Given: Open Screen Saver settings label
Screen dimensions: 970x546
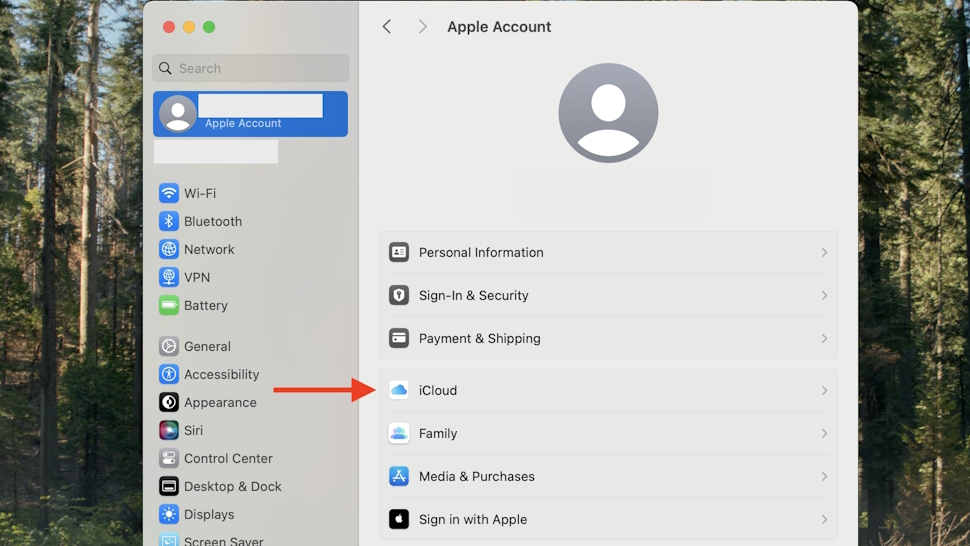Looking at the screenshot, I should pyautogui.click(x=223, y=540).
